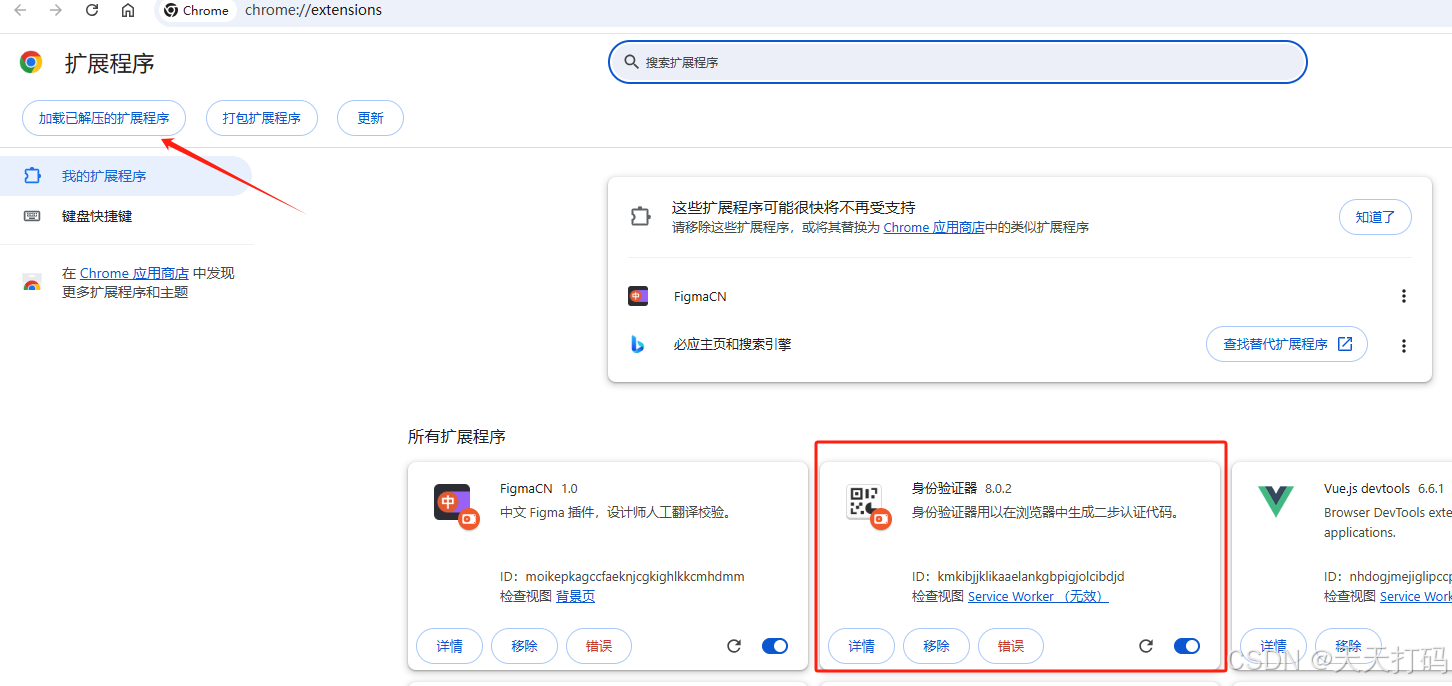
Task: Open 背景页 inspect view link
Action: (575, 596)
